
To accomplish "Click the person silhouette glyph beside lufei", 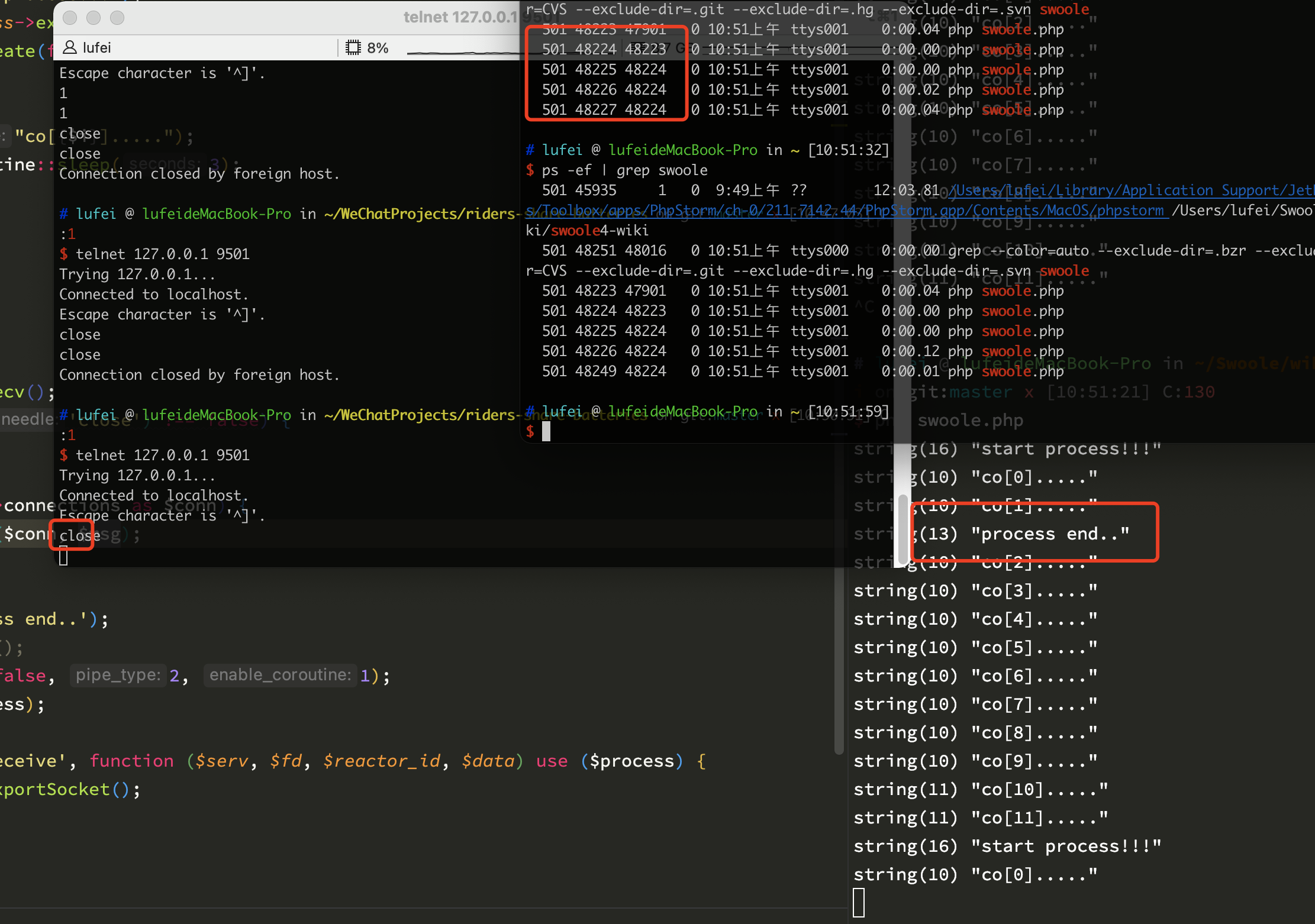I will point(69,47).
